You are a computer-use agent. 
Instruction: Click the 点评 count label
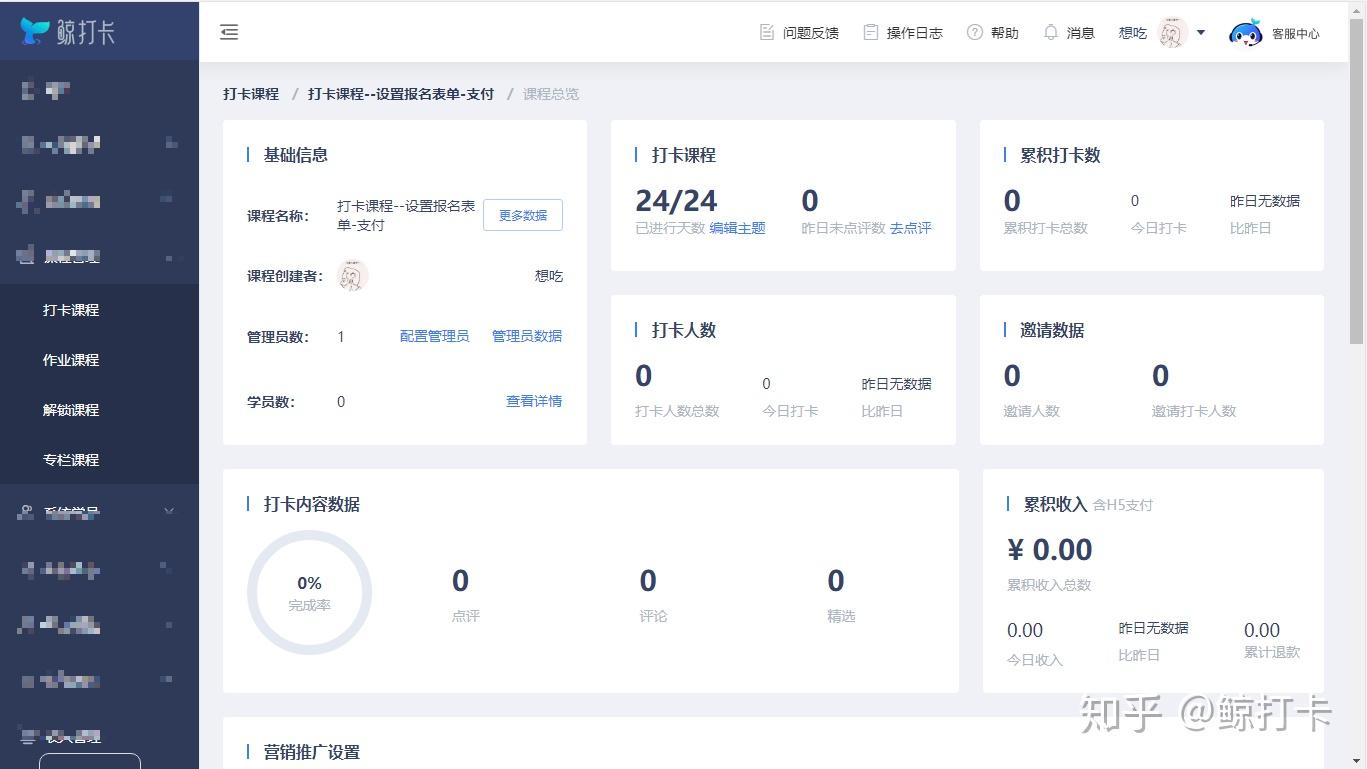[x=466, y=616]
